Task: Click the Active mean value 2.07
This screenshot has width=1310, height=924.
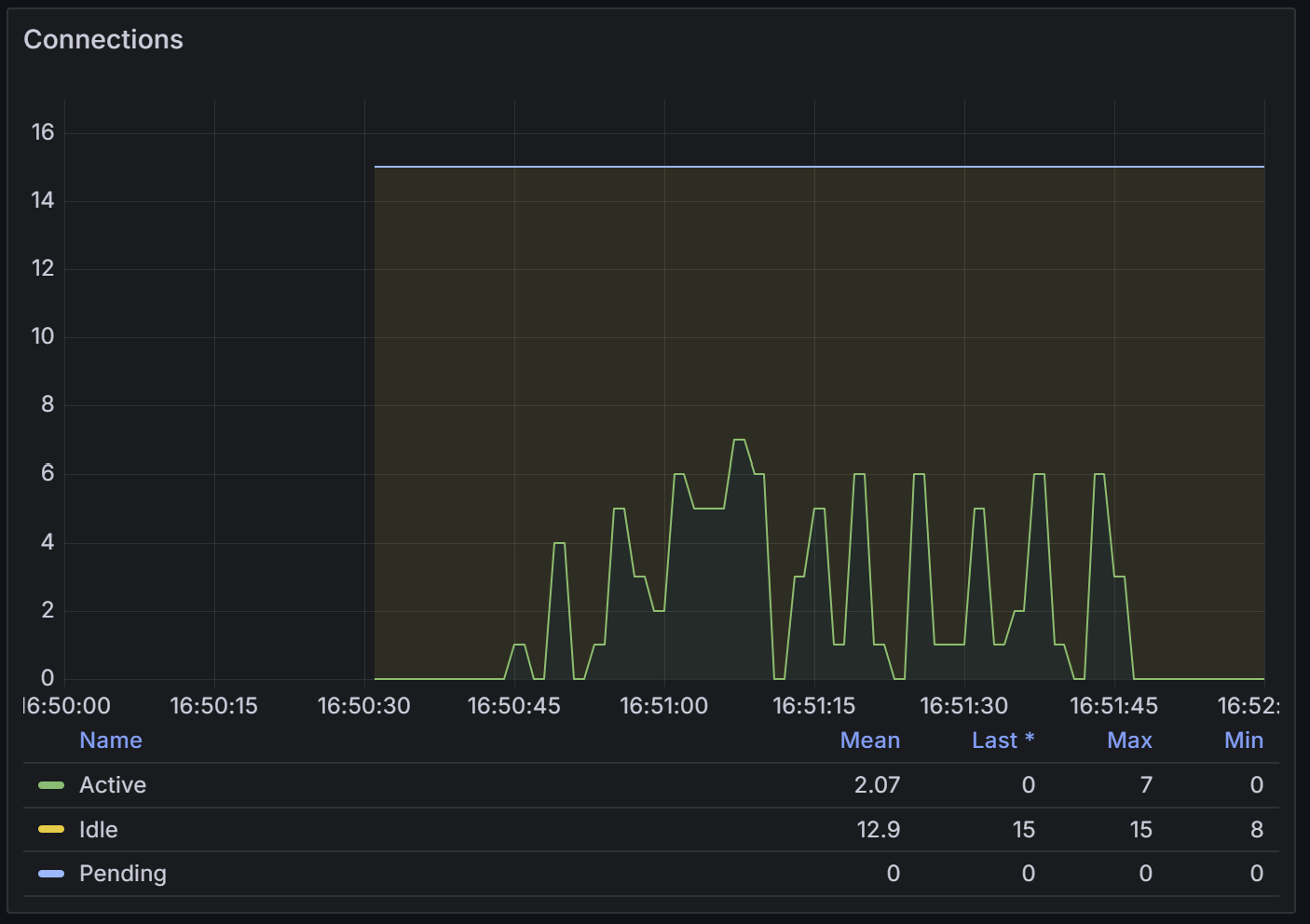Action: [x=877, y=785]
